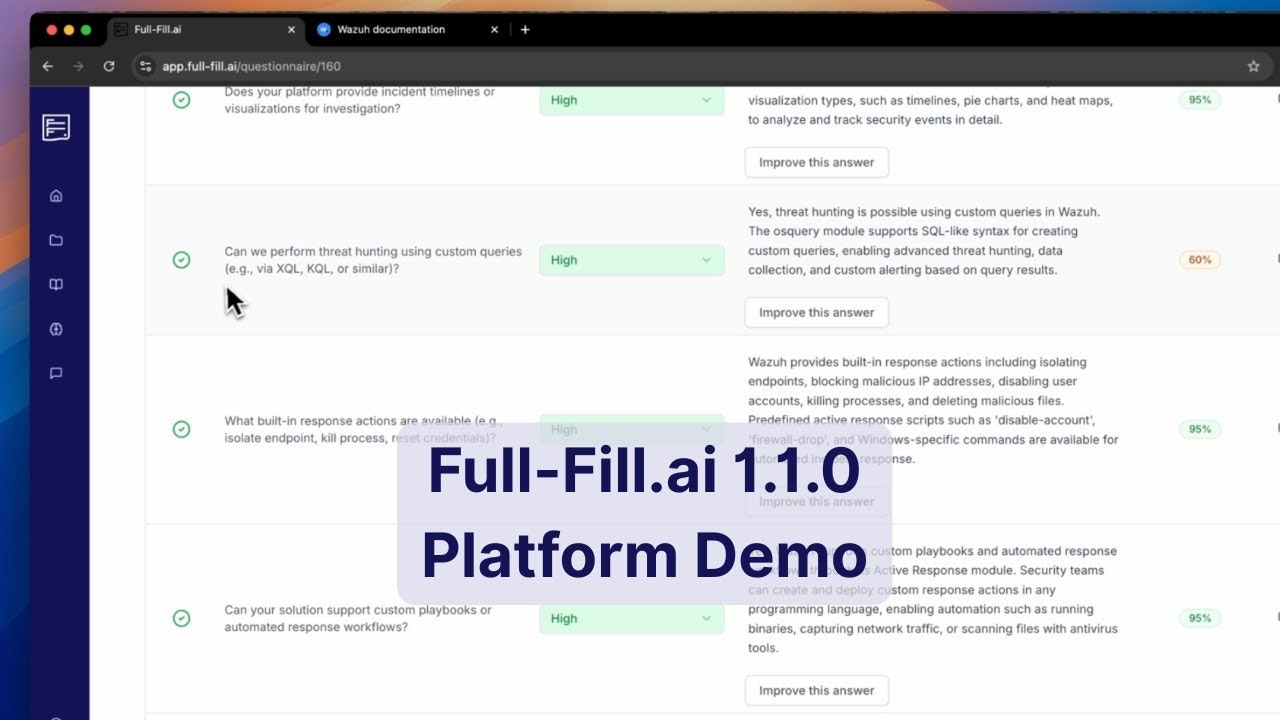Open priority dropdown for threat hunting question
1280x720 pixels.
coord(631,260)
